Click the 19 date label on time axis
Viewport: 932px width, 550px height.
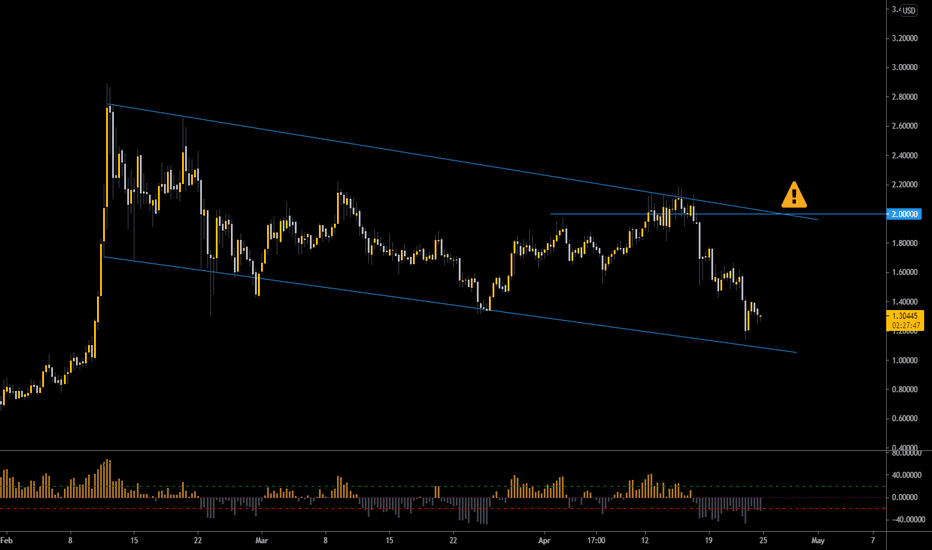709,540
